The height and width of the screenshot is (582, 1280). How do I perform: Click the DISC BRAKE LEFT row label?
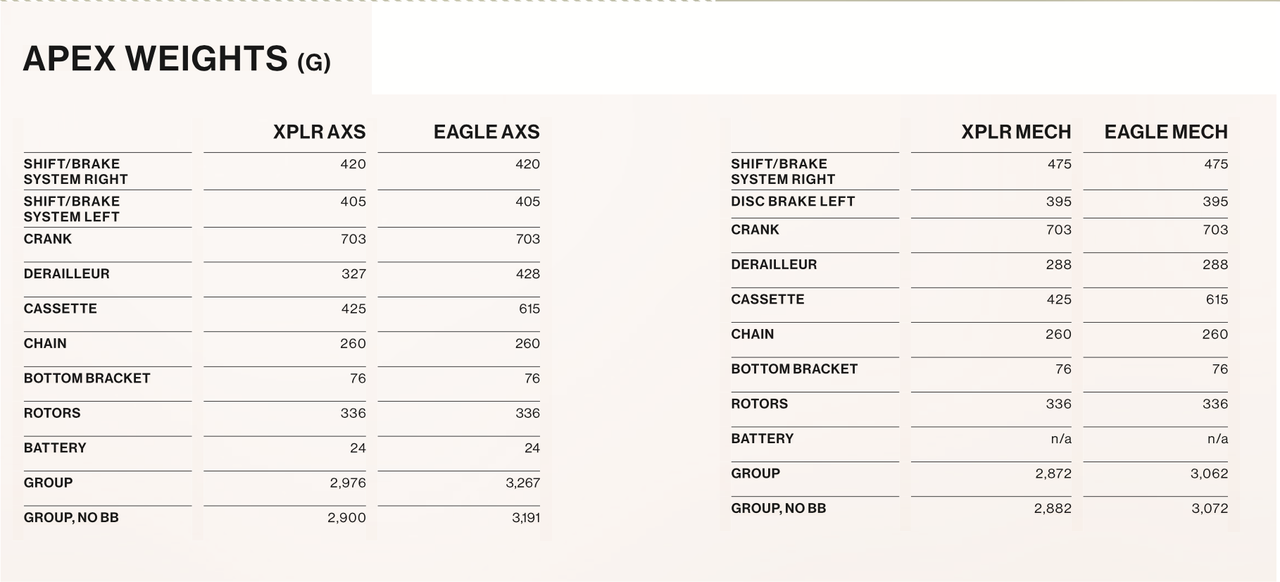click(x=793, y=202)
